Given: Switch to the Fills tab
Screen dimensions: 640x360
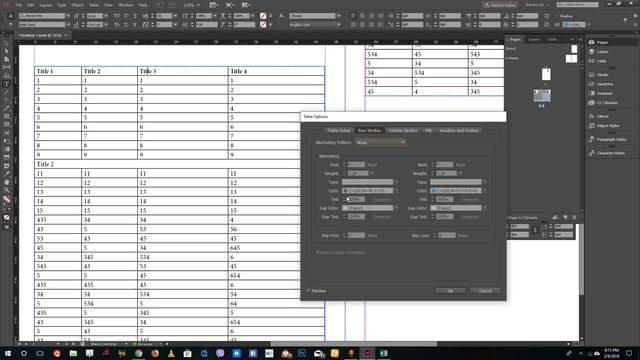Looking at the screenshot, I should 429,131.
